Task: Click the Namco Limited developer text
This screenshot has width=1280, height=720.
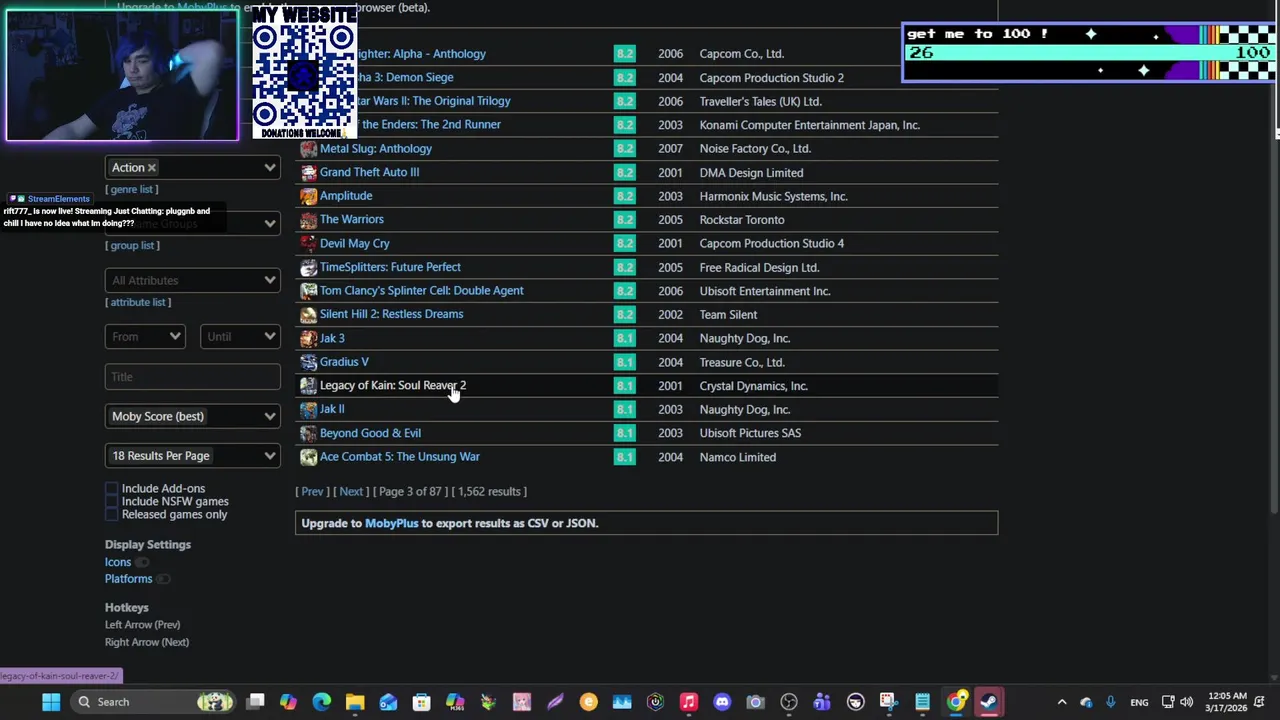Action: tap(738, 457)
